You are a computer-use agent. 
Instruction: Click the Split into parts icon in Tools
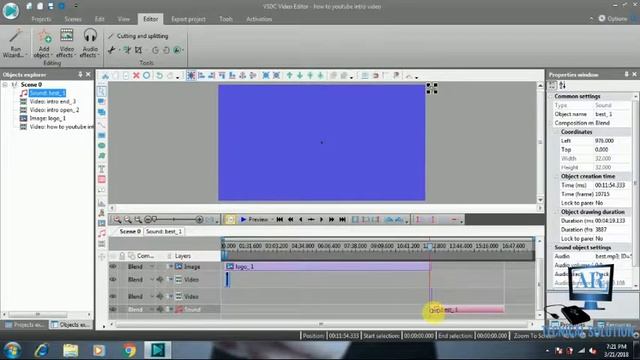coord(127,50)
